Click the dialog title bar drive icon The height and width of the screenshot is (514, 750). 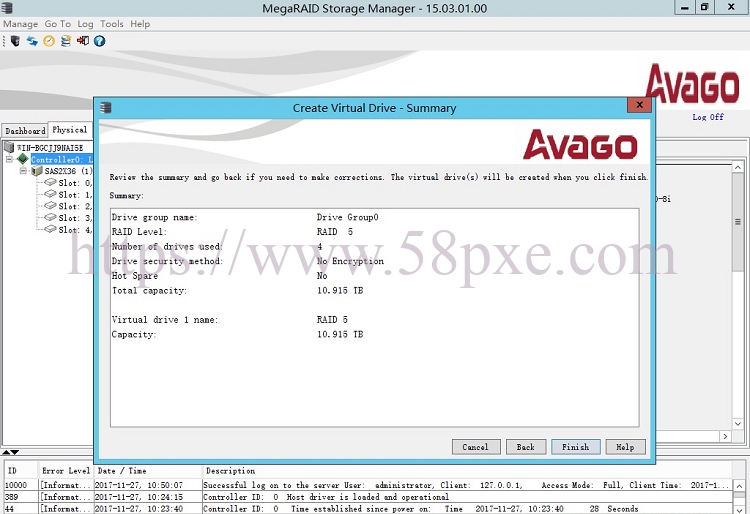tap(106, 108)
